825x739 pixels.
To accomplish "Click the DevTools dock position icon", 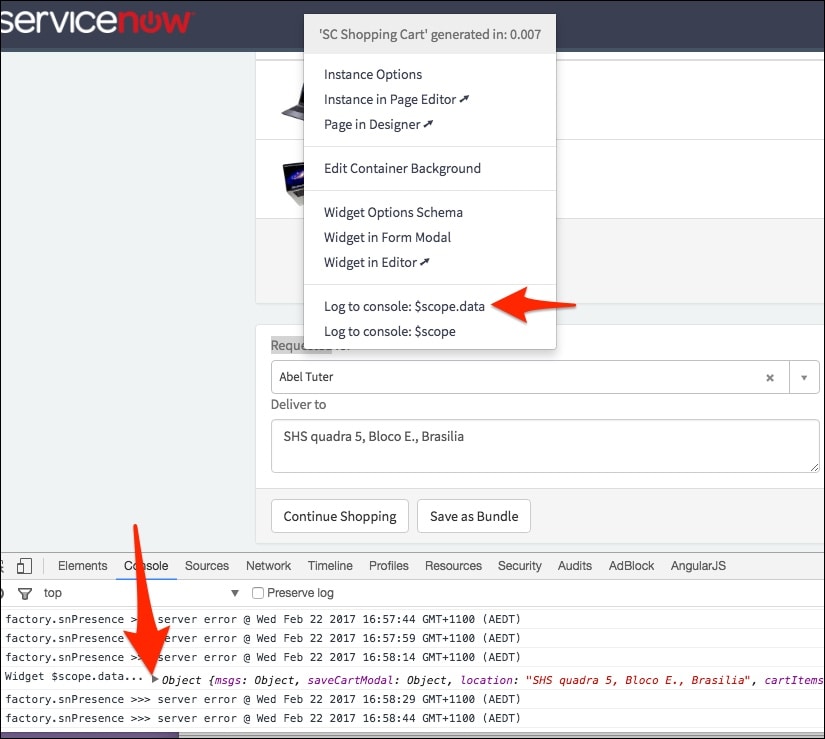I will (3, 566).
